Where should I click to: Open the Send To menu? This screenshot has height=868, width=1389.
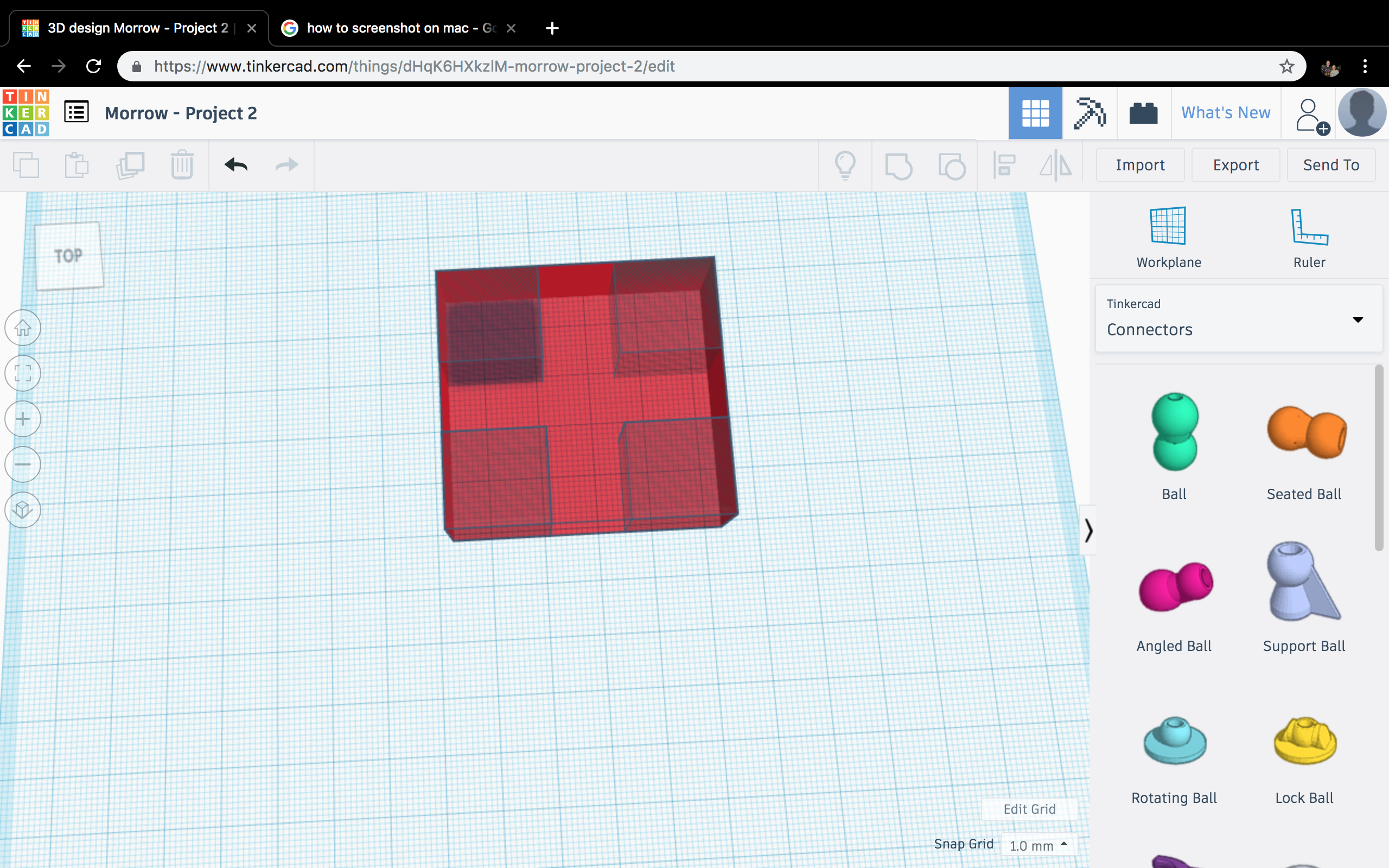point(1331,165)
